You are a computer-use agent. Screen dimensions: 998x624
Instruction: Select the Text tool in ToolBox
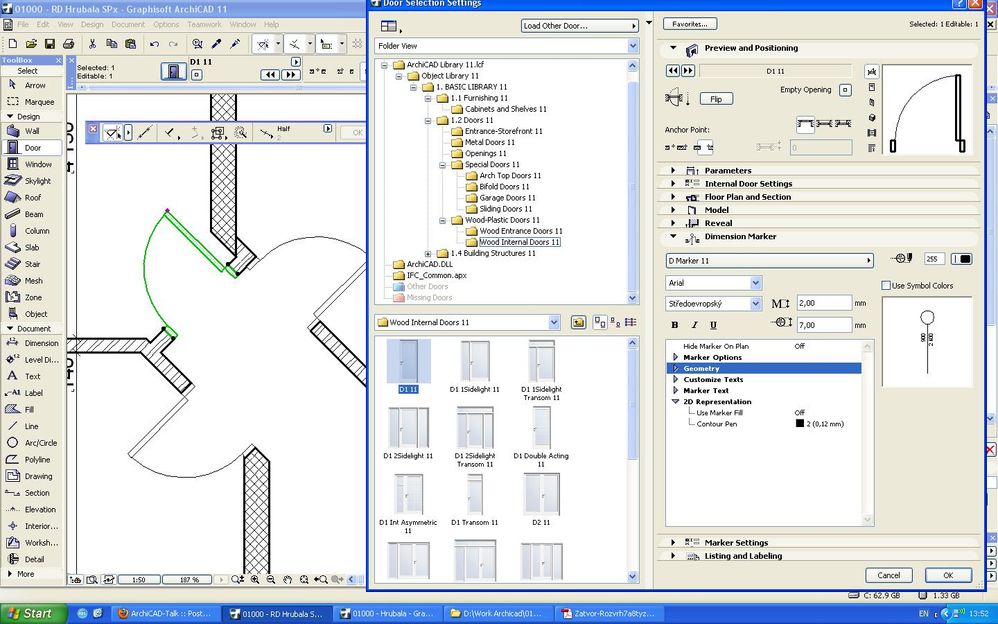click(31, 376)
